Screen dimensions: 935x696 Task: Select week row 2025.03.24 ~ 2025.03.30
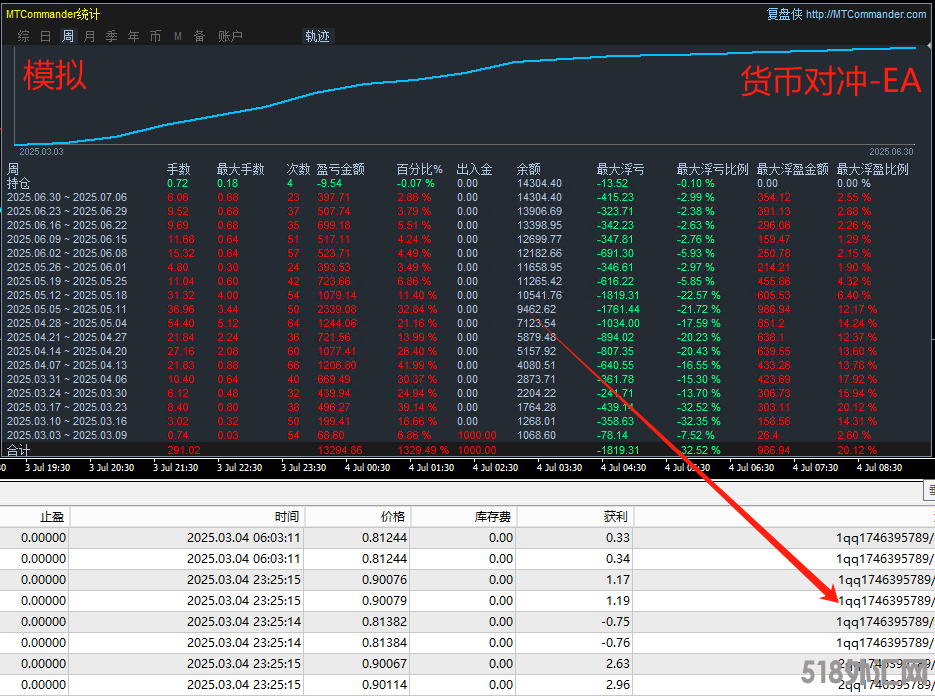pyautogui.click(x=465, y=394)
